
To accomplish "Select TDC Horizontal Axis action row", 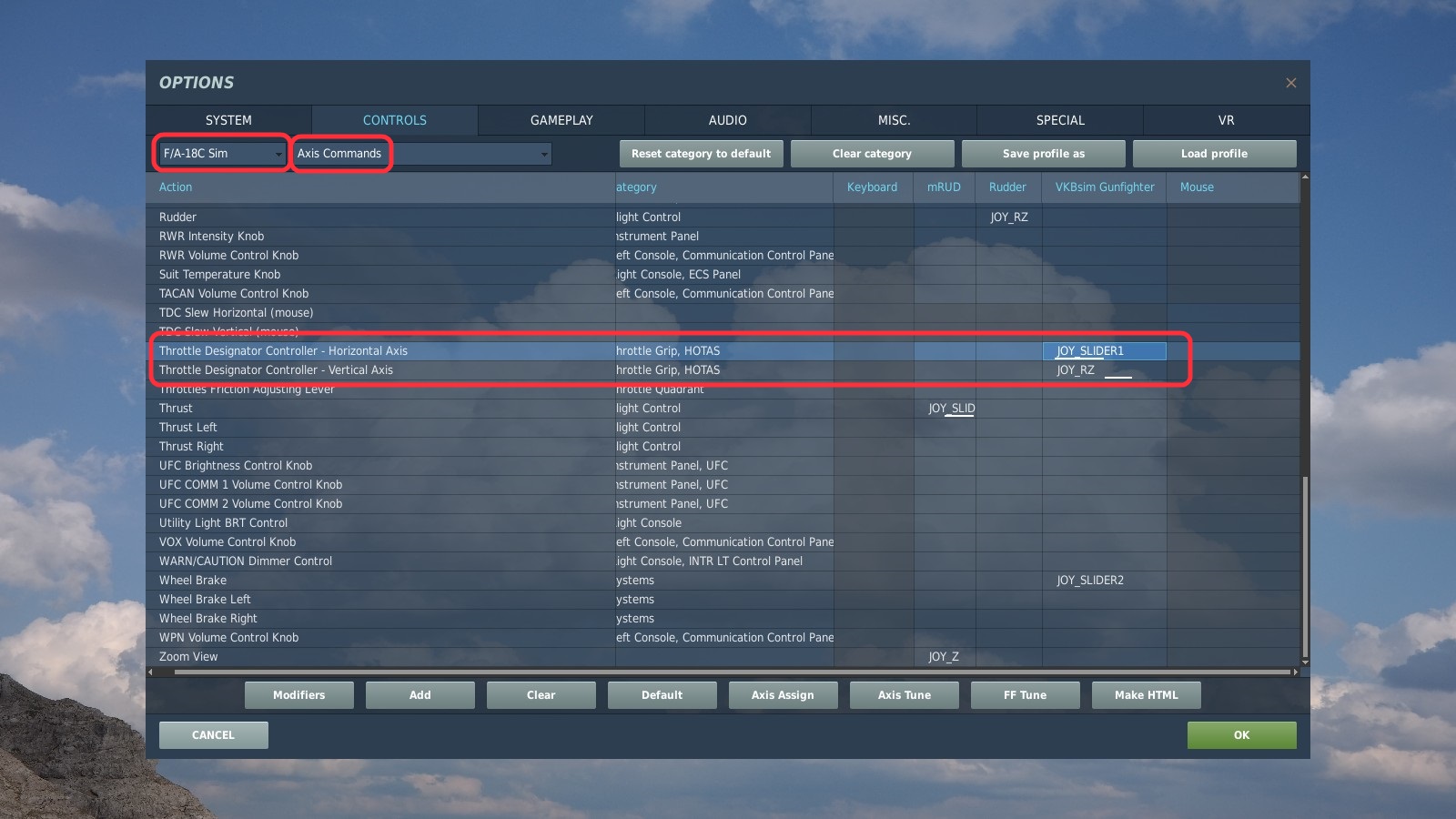I will coord(723,351).
